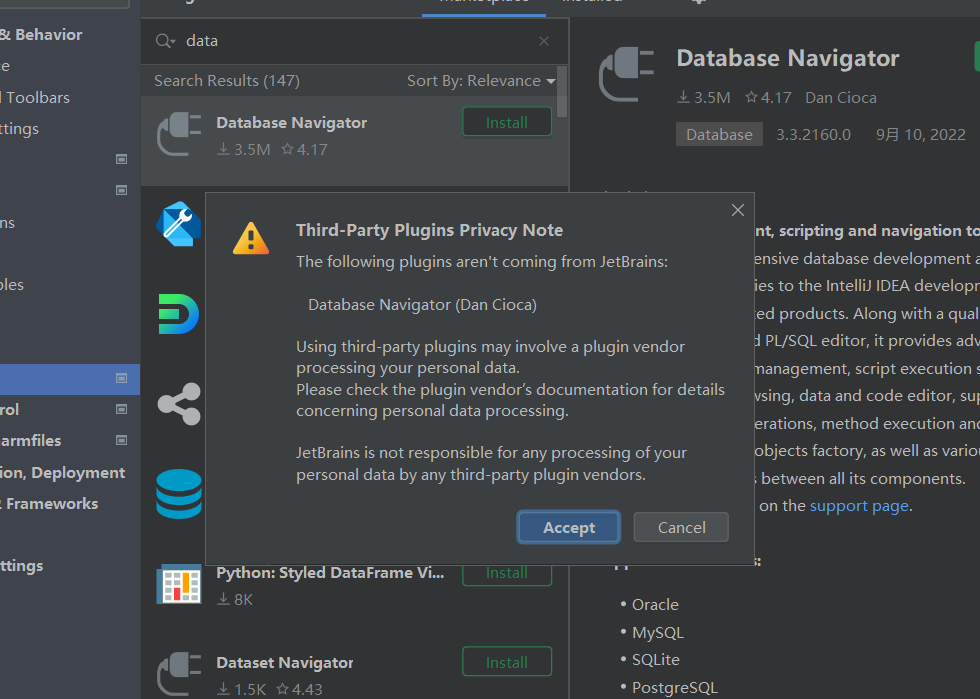Open the Sort By Relevance dropdown

pyautogui.click(x=480, y=81)
